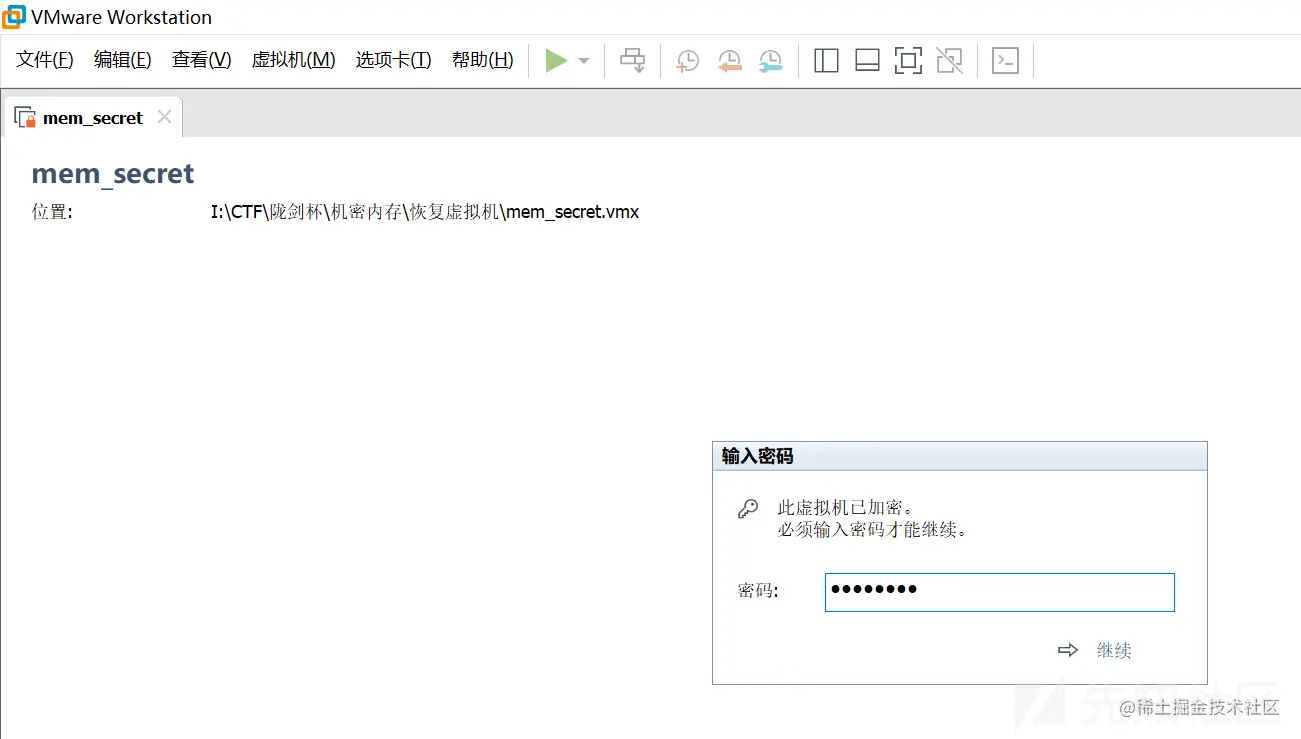
Task: Revert to snapshot using the clock-arrow icon
Action: pos(729,61)
